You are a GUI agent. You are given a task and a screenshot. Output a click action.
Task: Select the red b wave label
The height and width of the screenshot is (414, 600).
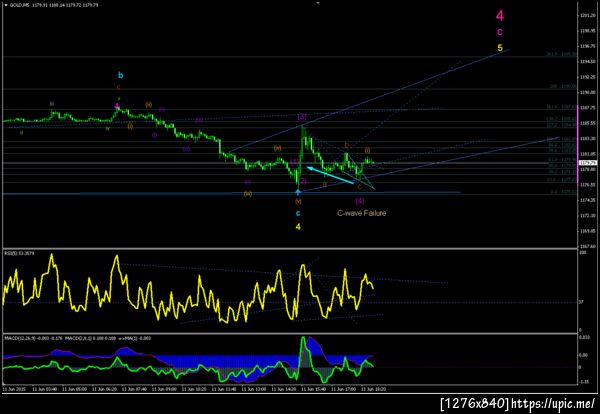(347, 145)
